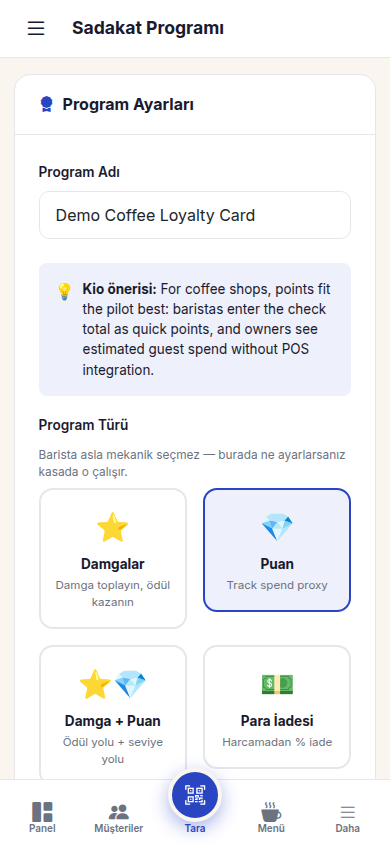The height and width of the screenshot is (844, 390).
Task: Open the Menü coffee cup icon
Action: pyautogui.click(x=271, y=812)
